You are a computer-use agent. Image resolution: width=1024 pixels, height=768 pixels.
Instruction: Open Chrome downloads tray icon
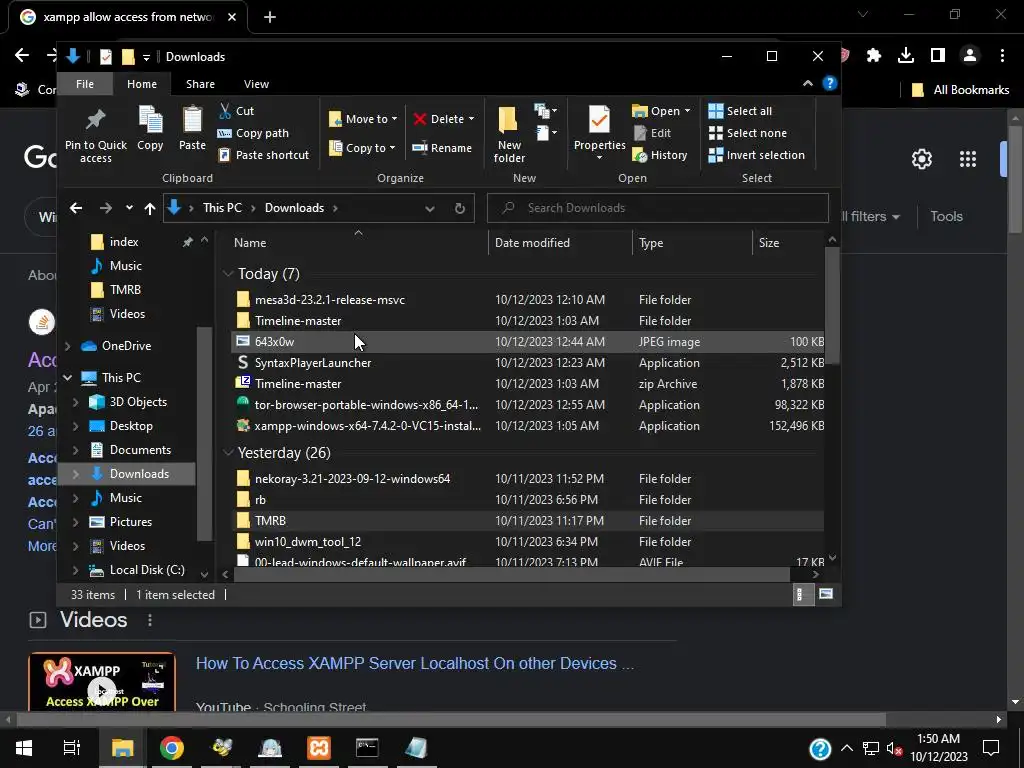click(906, 56)
